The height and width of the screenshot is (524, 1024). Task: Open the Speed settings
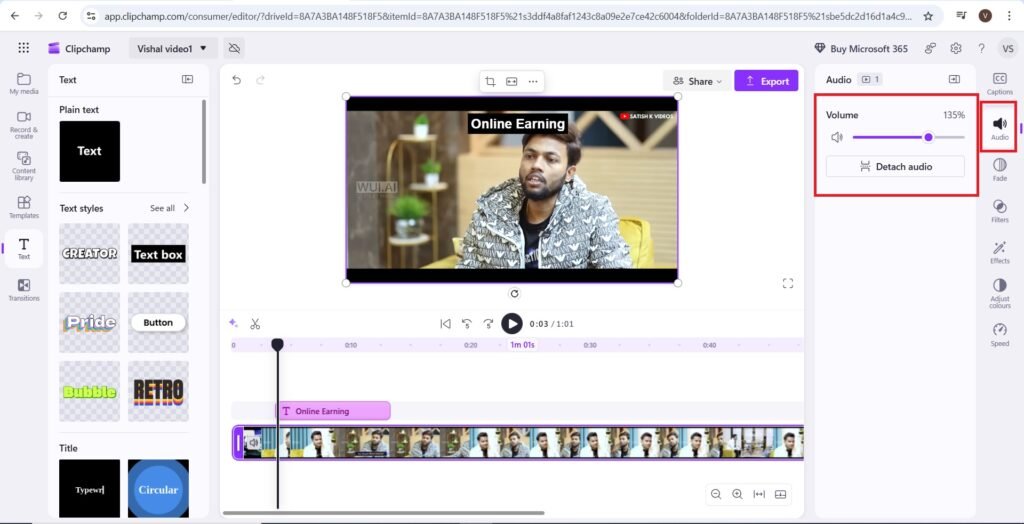point(999,334)
